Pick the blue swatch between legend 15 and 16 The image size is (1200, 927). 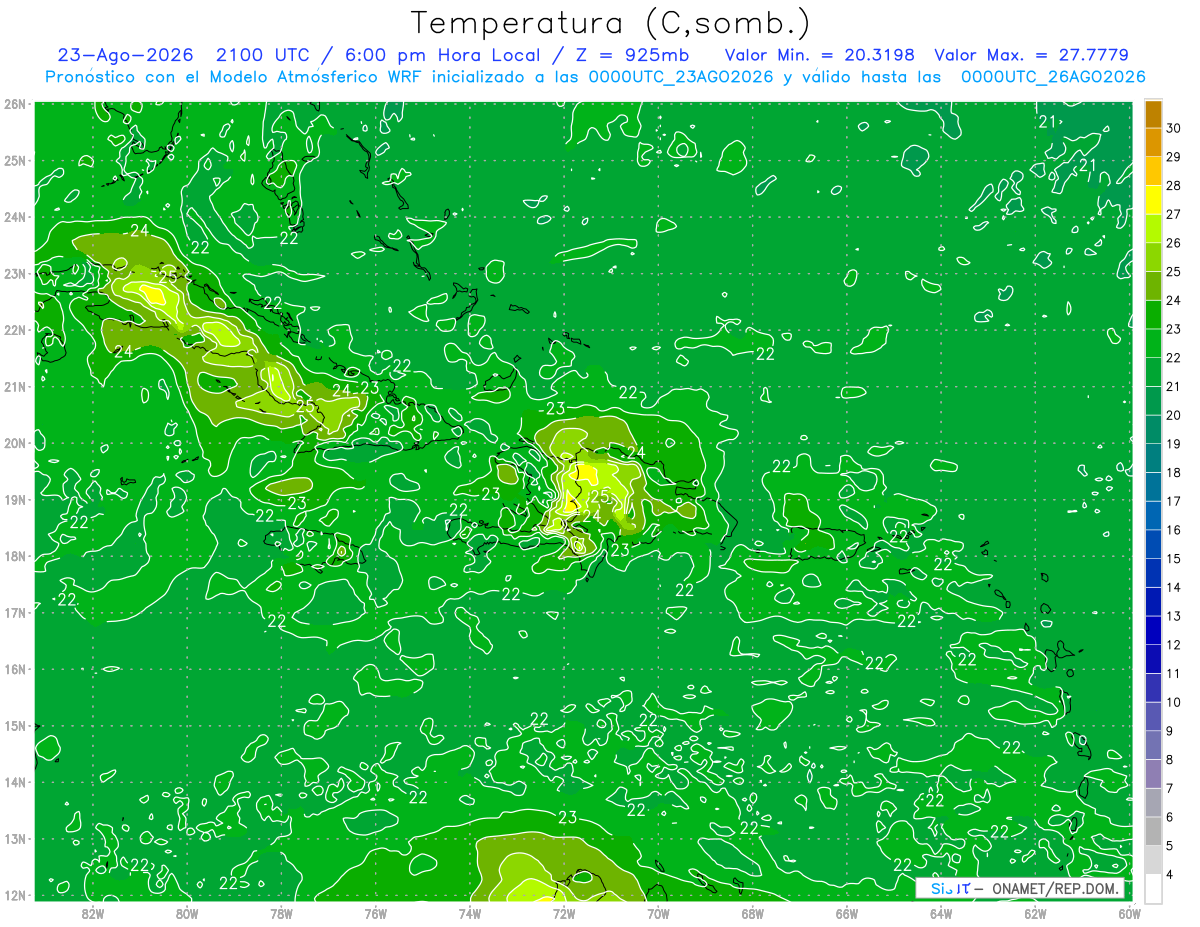click(x=1153, y=543)
